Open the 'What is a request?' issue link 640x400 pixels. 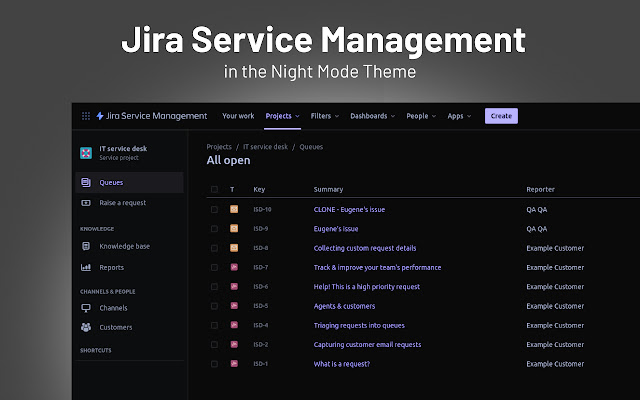pyautogui.click(x=342, y=364)
